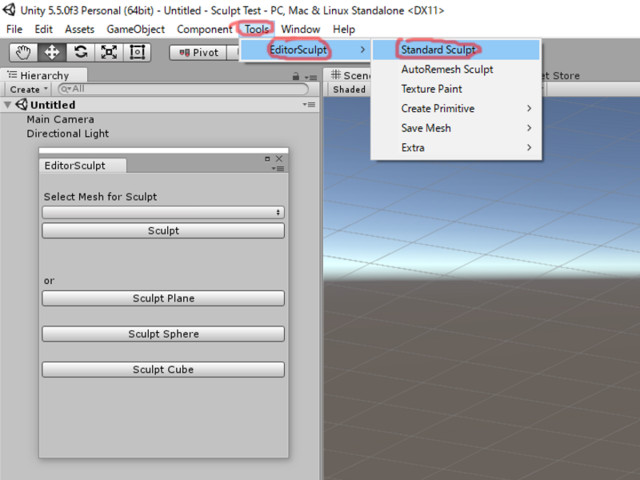The width and height of the screenshot is (640, 480).
Task: Select the Untitled scene row
Action: 160,105
